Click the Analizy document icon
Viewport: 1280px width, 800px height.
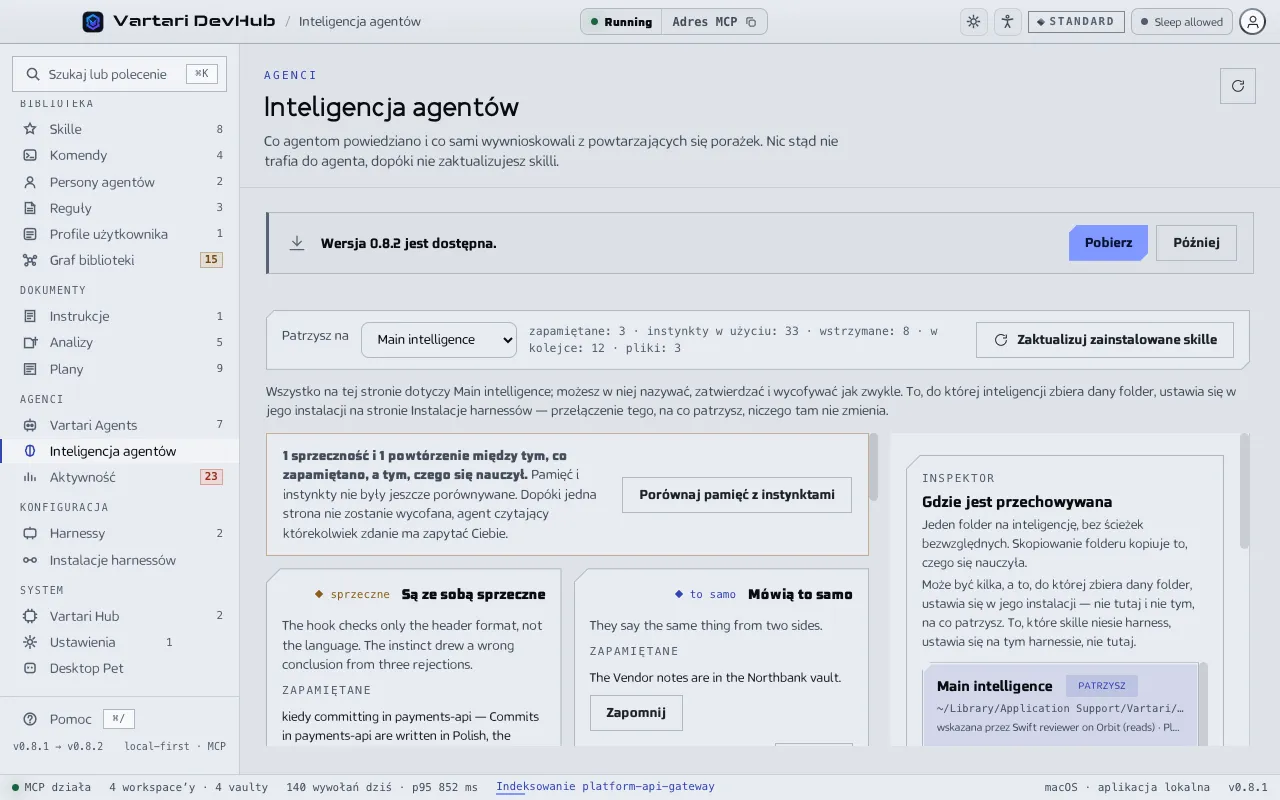pos(30,342)
